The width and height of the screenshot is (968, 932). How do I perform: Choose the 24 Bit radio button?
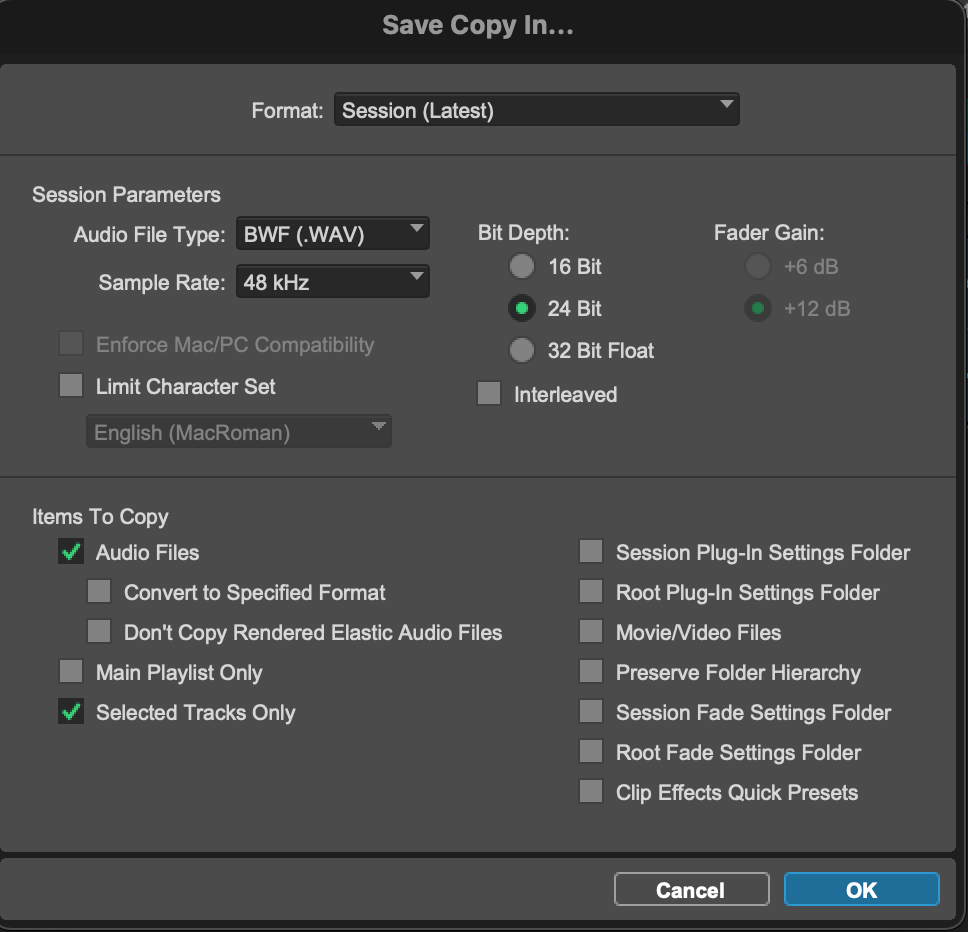coord(522,309)
